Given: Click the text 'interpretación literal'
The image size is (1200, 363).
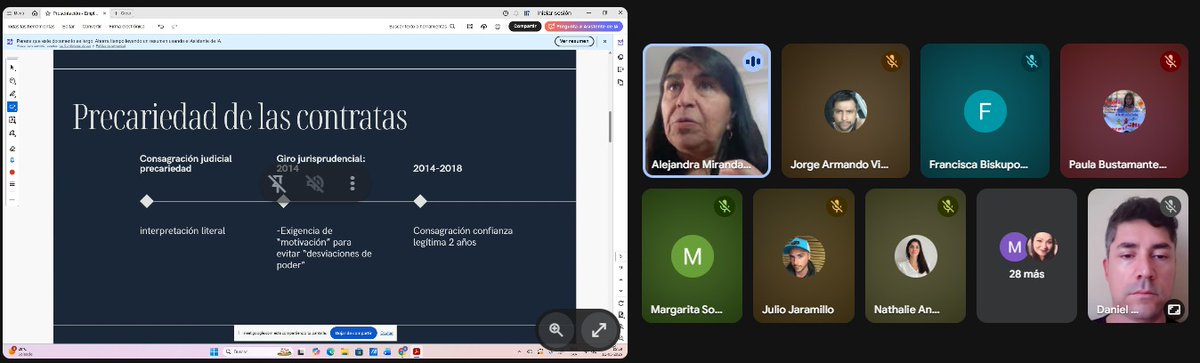Looking at the screenshot, I should click(182, 231).
